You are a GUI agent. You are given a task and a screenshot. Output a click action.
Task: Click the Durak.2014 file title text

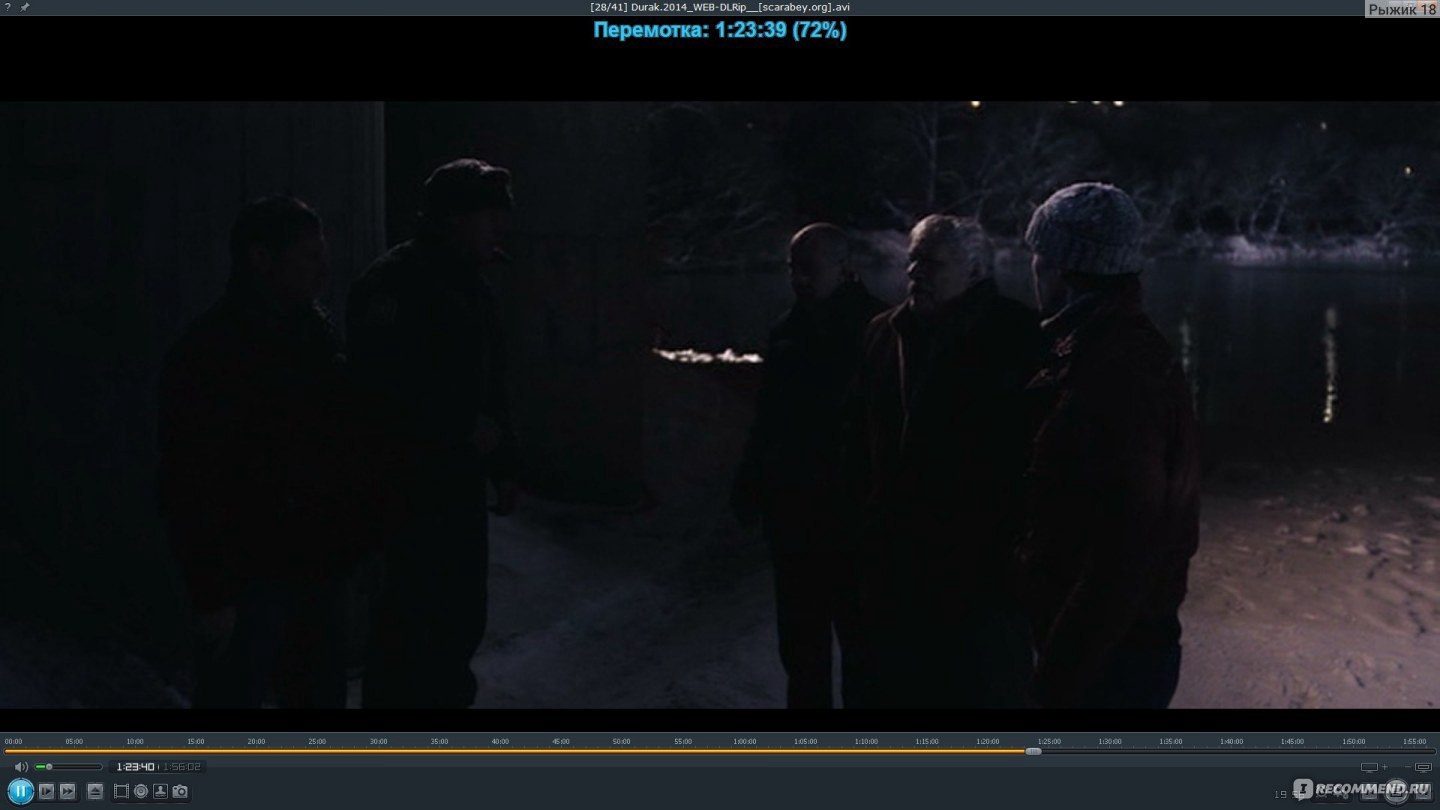720,7
